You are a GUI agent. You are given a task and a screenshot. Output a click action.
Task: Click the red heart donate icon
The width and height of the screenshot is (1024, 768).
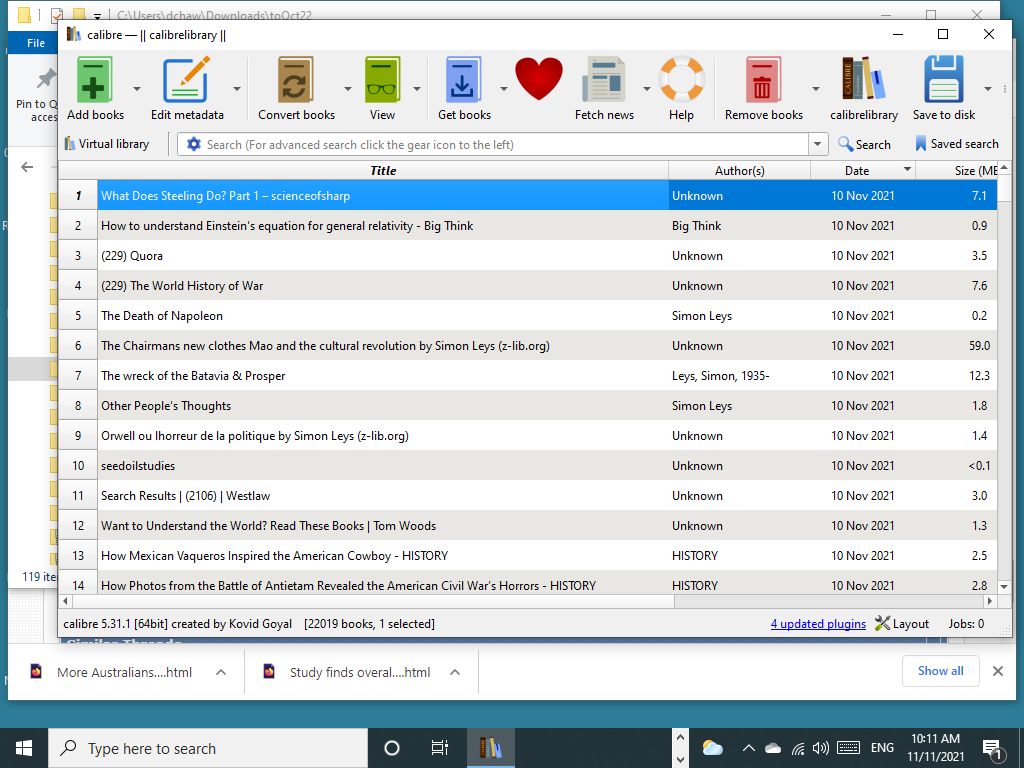tap(539, 78)
